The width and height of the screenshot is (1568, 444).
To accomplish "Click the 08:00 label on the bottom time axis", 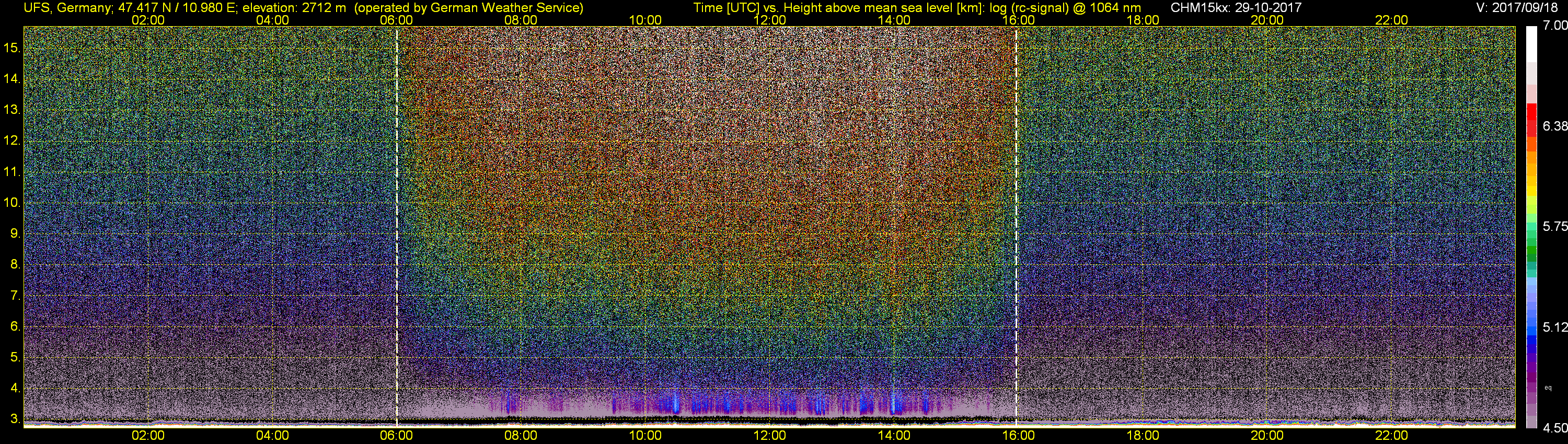I will coord(521,436).
